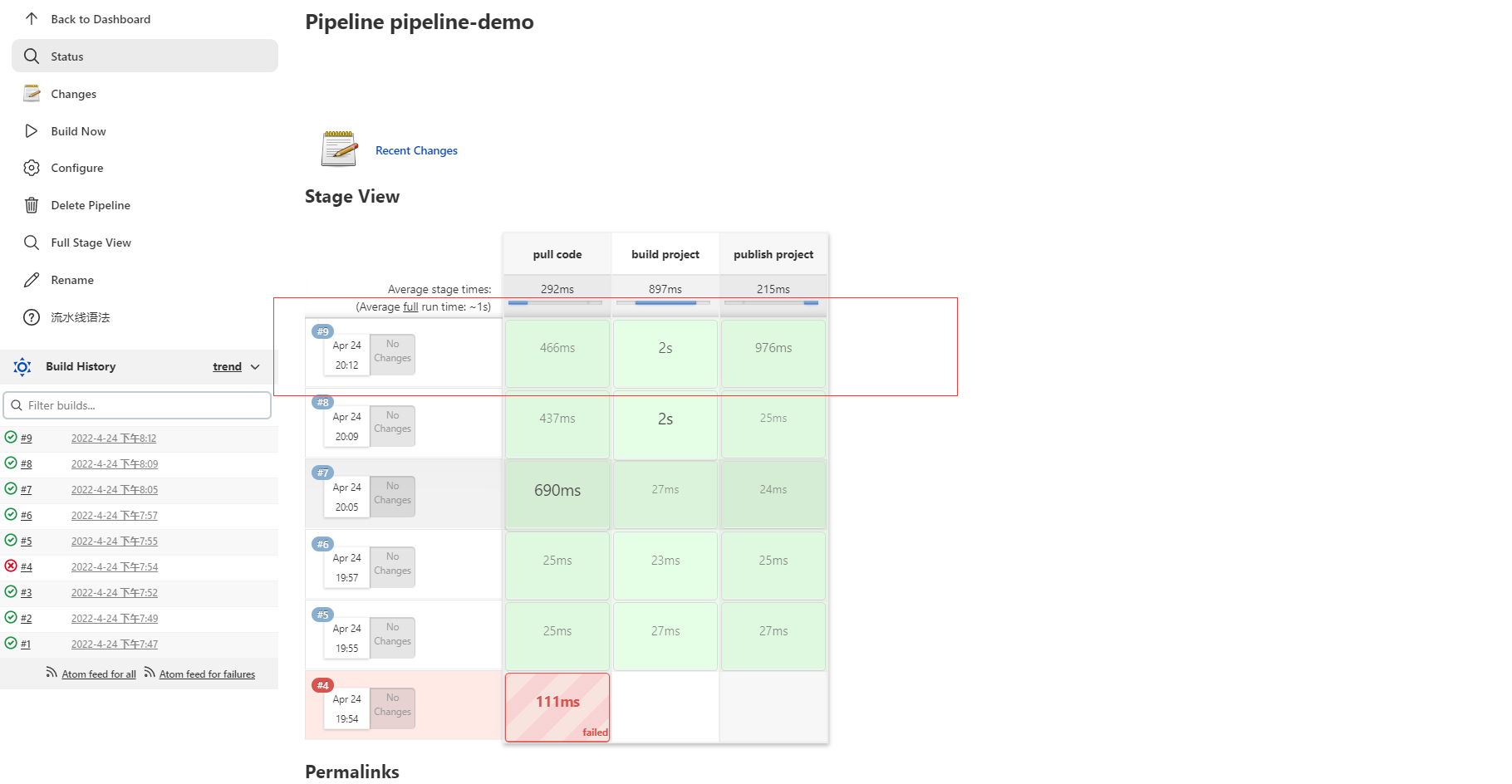Click the failed status icon for build #4
Viewport: 1512px width, 784px height.
tap(11, 566)
